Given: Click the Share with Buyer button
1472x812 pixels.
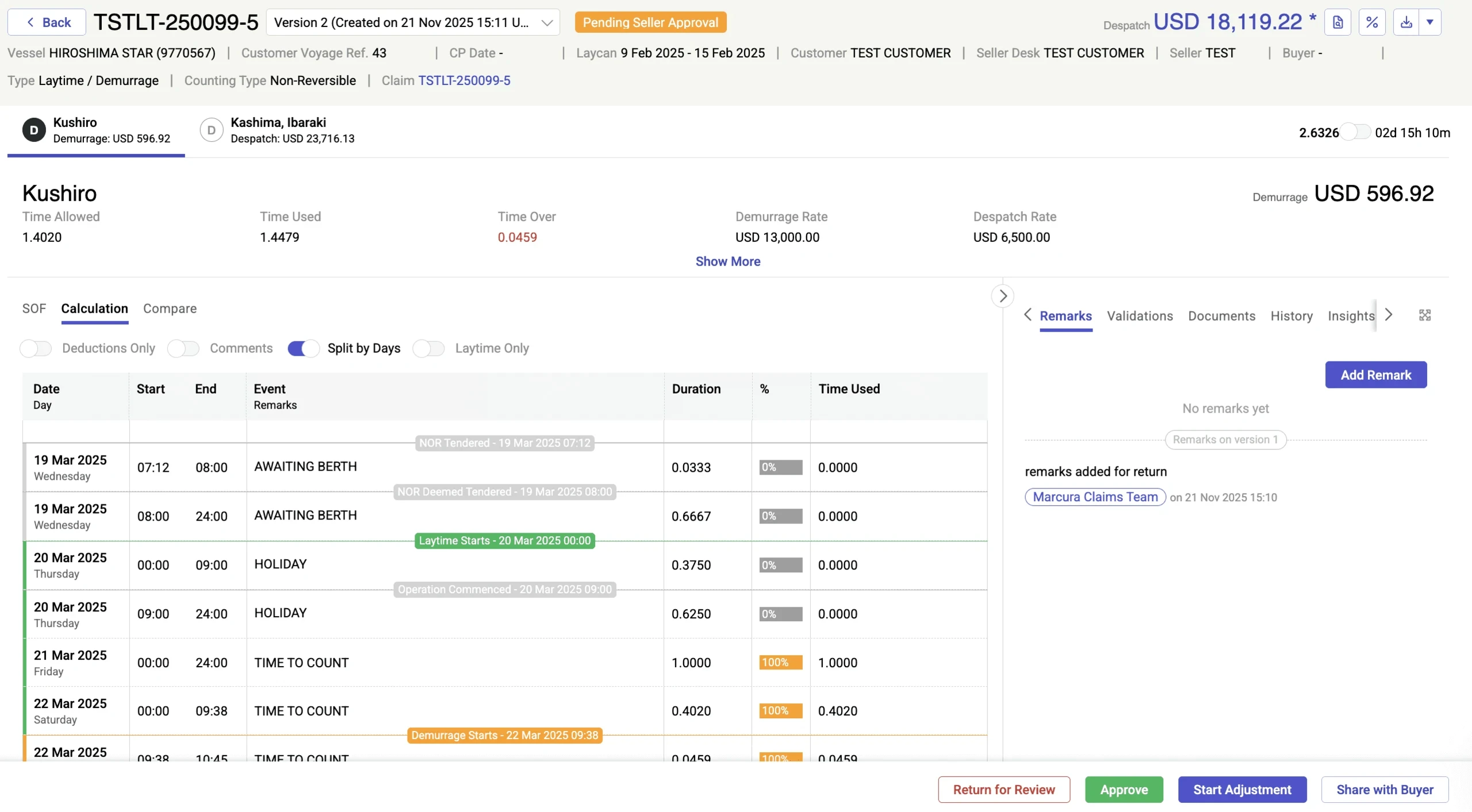Looking at the screenshot, I should pos(1385,790).
